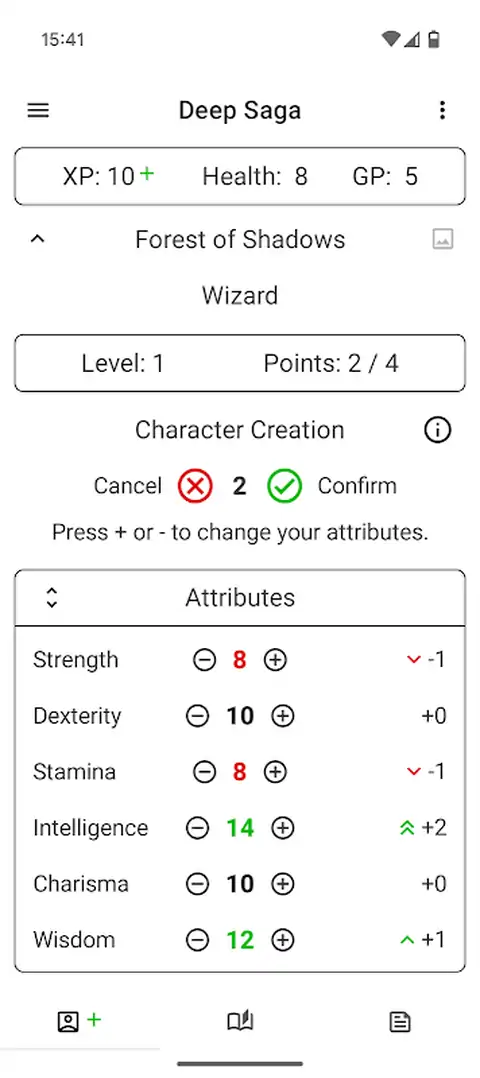
Task: Open the three-dot overflow menu
Action: [x=442, y=110]
